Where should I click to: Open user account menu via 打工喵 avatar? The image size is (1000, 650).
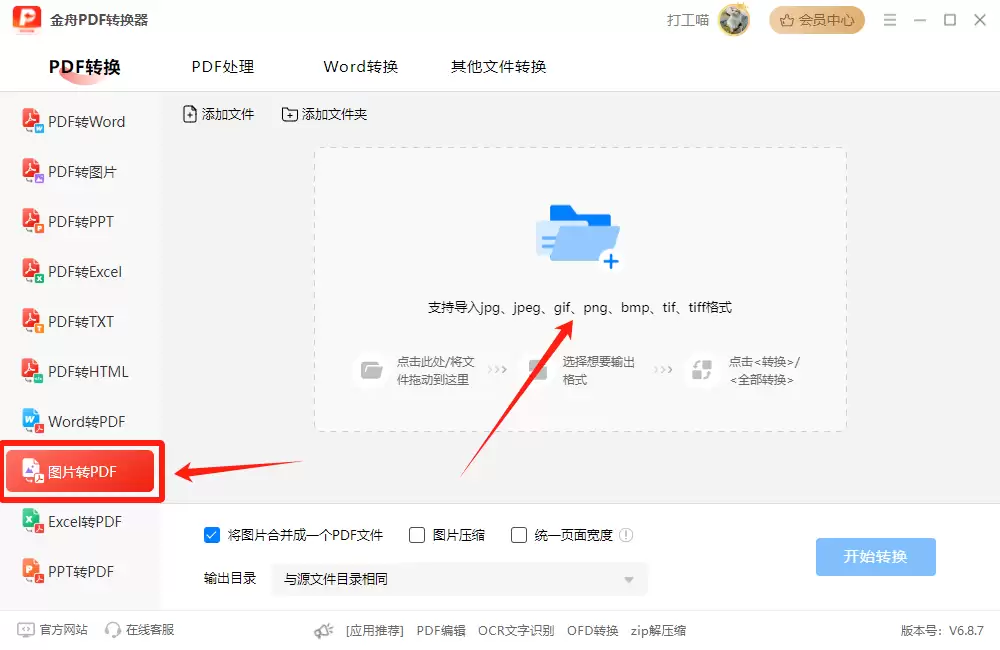(x=733, y=19)
